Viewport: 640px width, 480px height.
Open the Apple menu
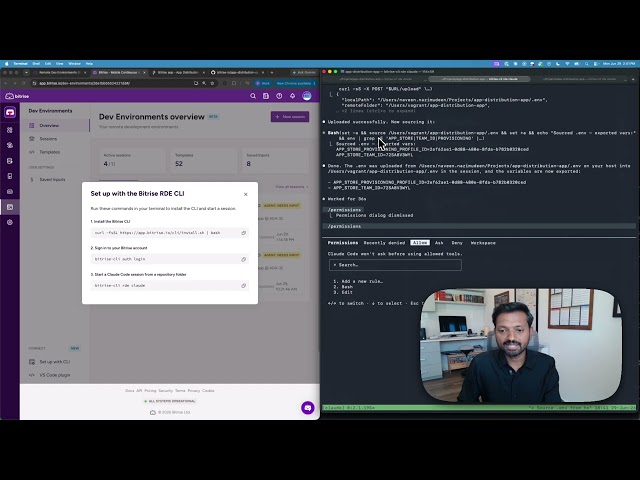pyautogui.click(x=6, y=64)
